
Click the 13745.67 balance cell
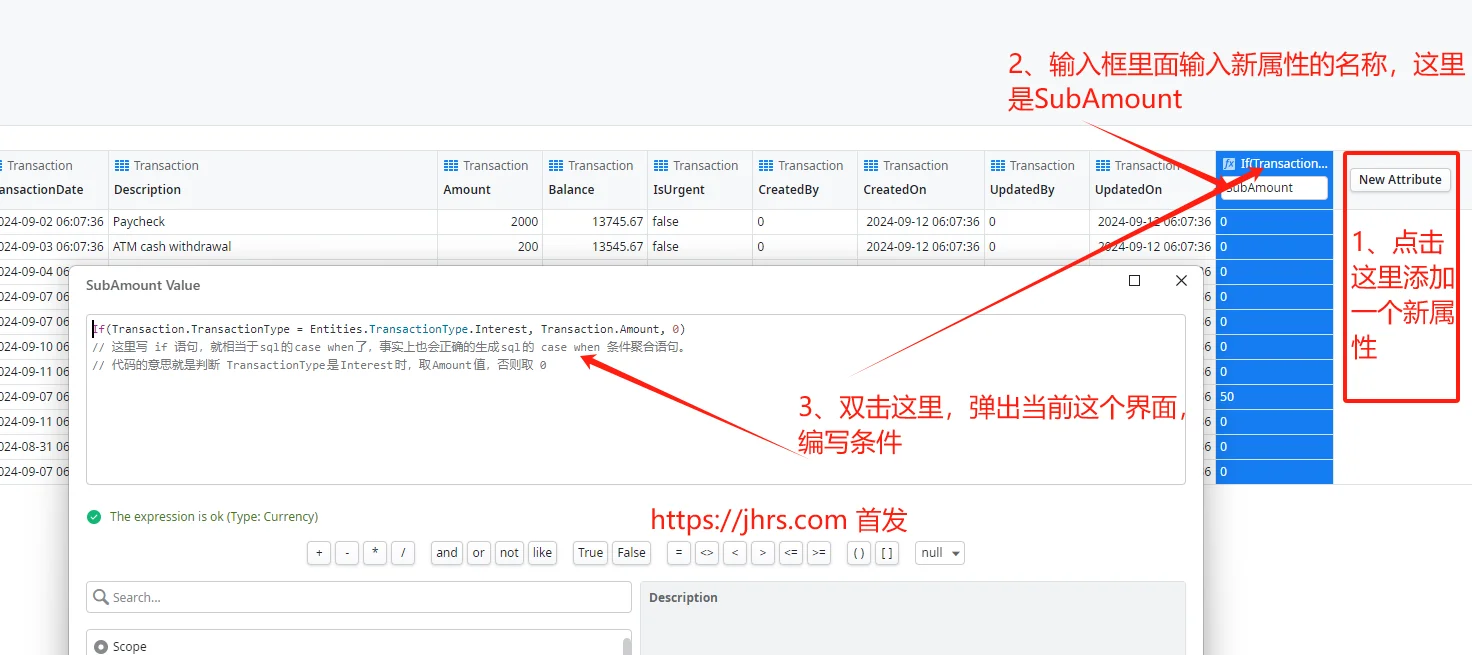pyautogui.click(x=595, y=222)
